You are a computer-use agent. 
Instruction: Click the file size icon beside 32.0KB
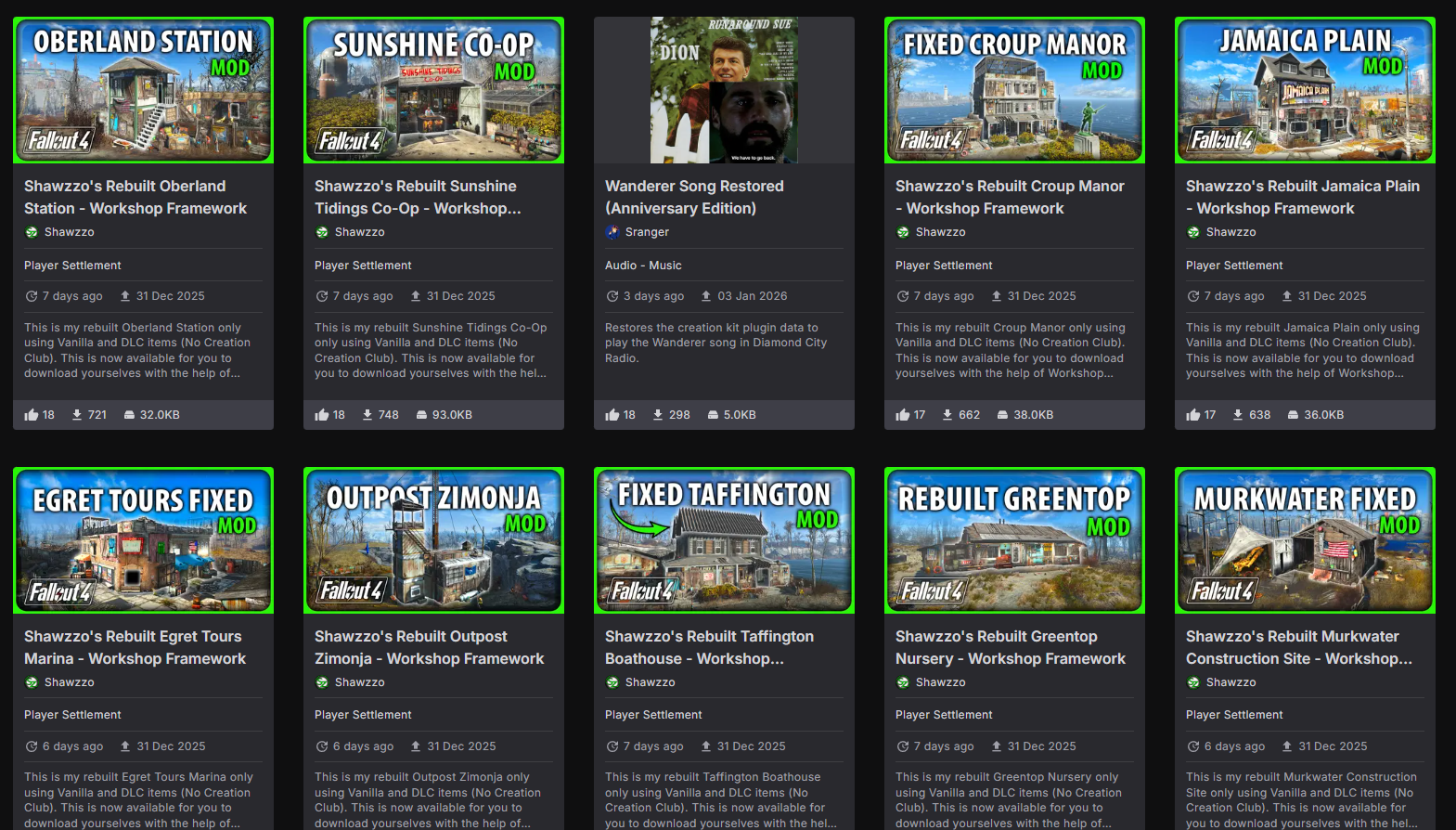[129, 415]
